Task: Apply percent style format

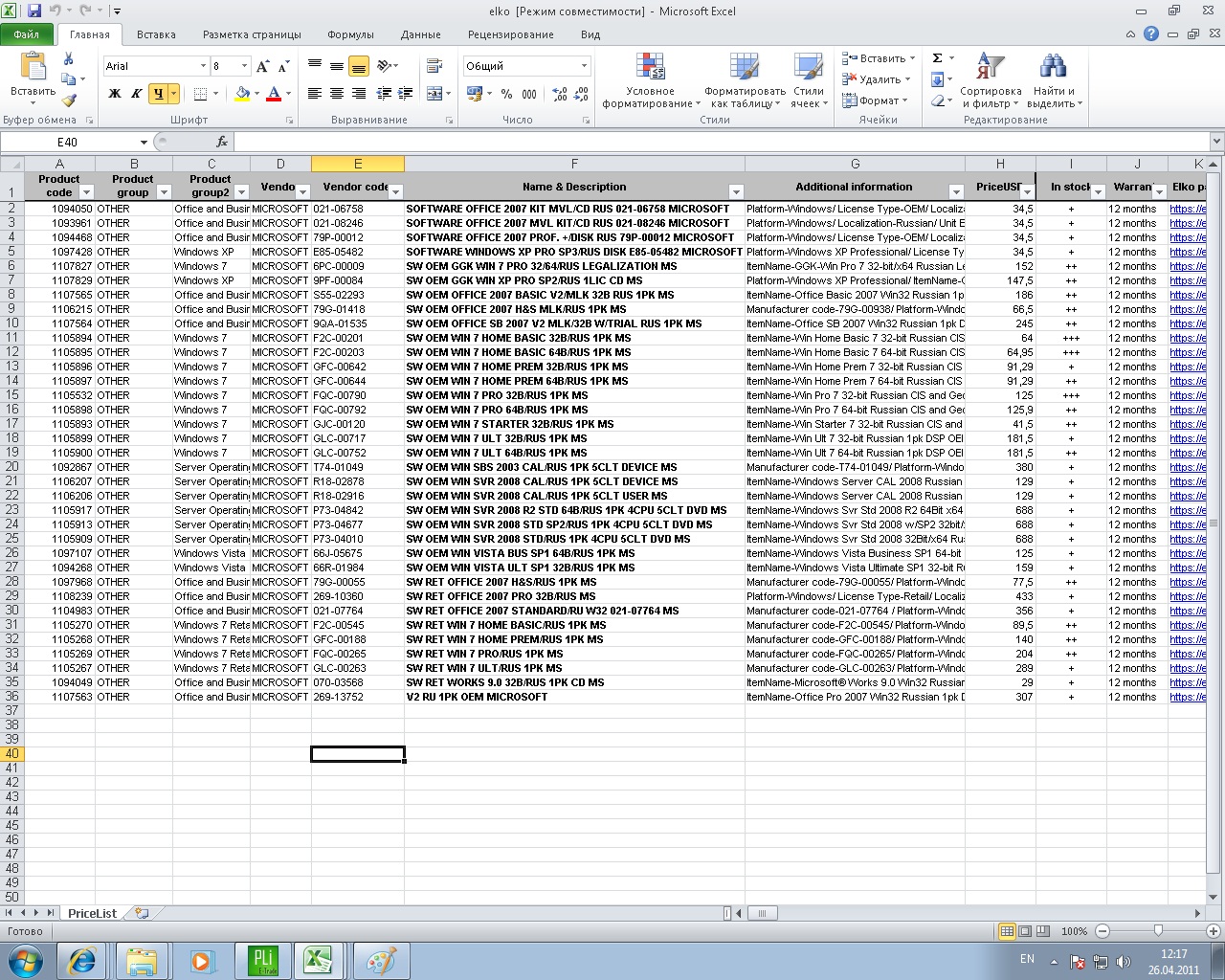Action: (x=506, y=94)
